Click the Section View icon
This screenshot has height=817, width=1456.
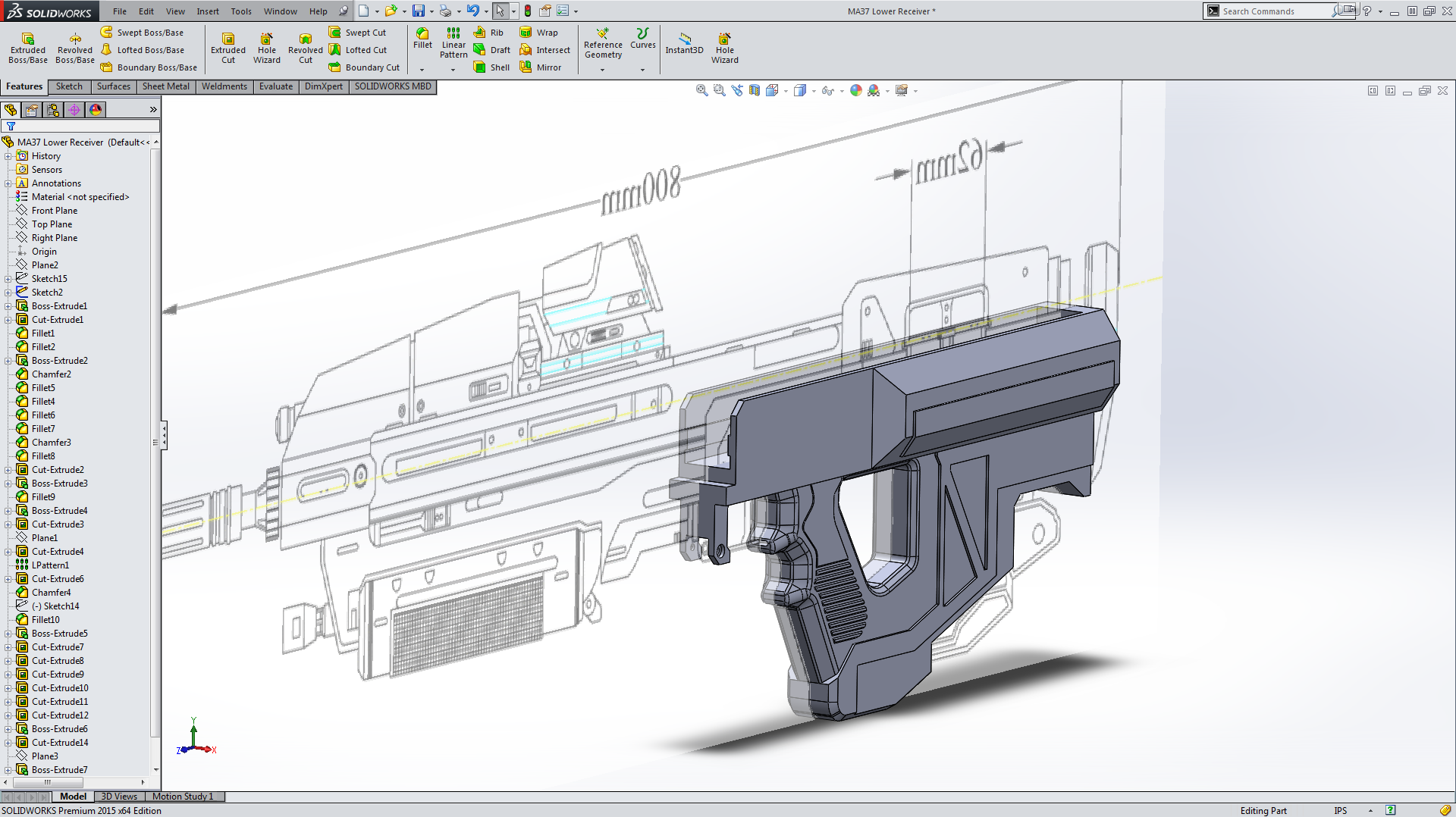[755, 90]
